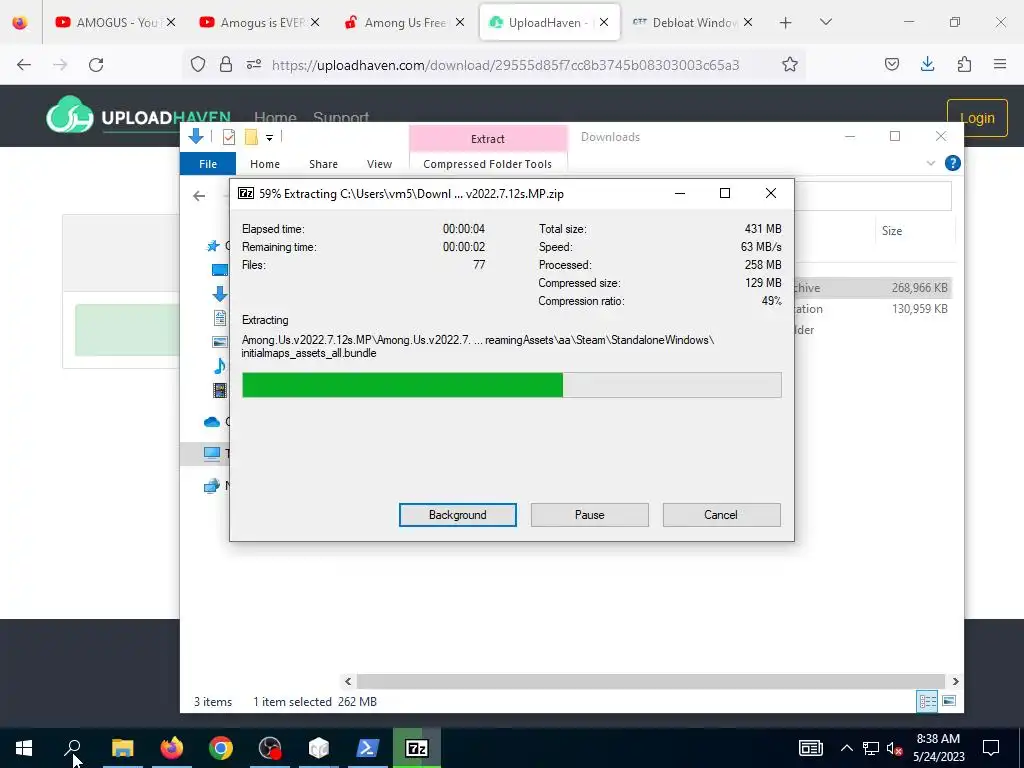Select file row sized 130,959 KB
Screen dimensions: 1024x768
[x=872, y=309]
